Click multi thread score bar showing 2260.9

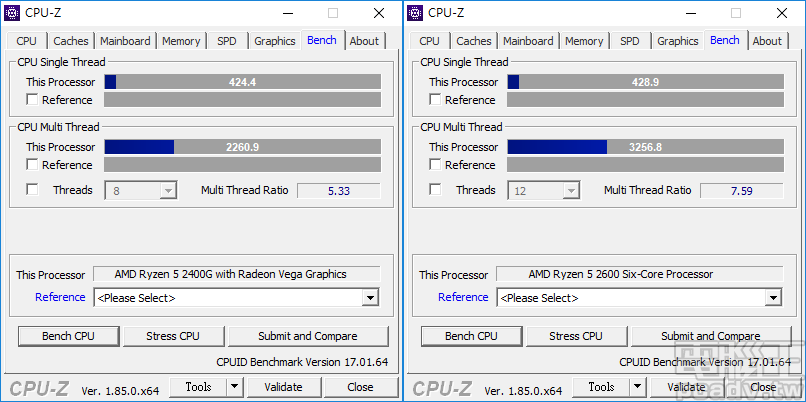[x=243, y=147]
